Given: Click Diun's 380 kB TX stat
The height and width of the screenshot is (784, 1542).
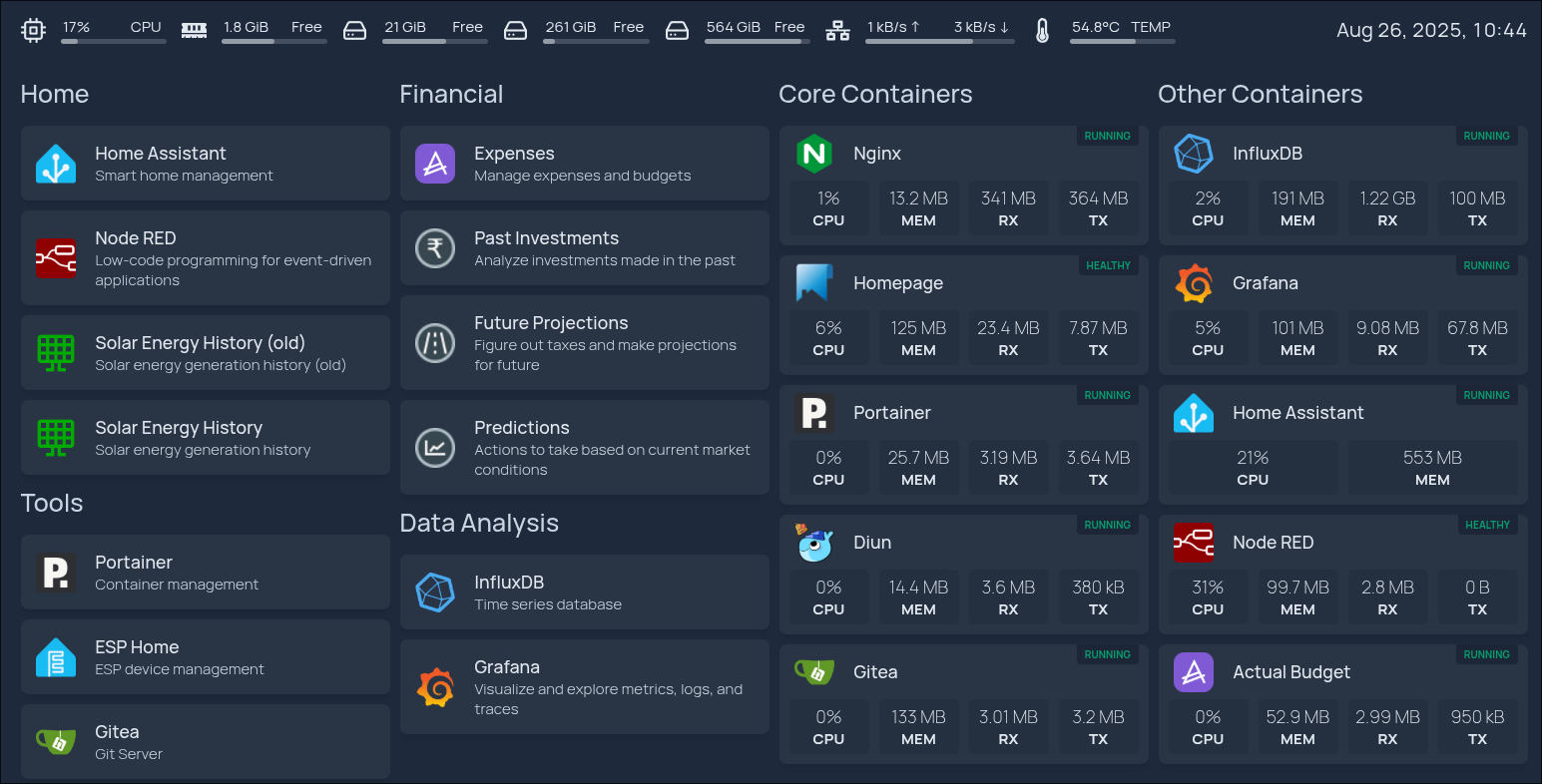Looking at the screenshot, I should coord(1099,597).
